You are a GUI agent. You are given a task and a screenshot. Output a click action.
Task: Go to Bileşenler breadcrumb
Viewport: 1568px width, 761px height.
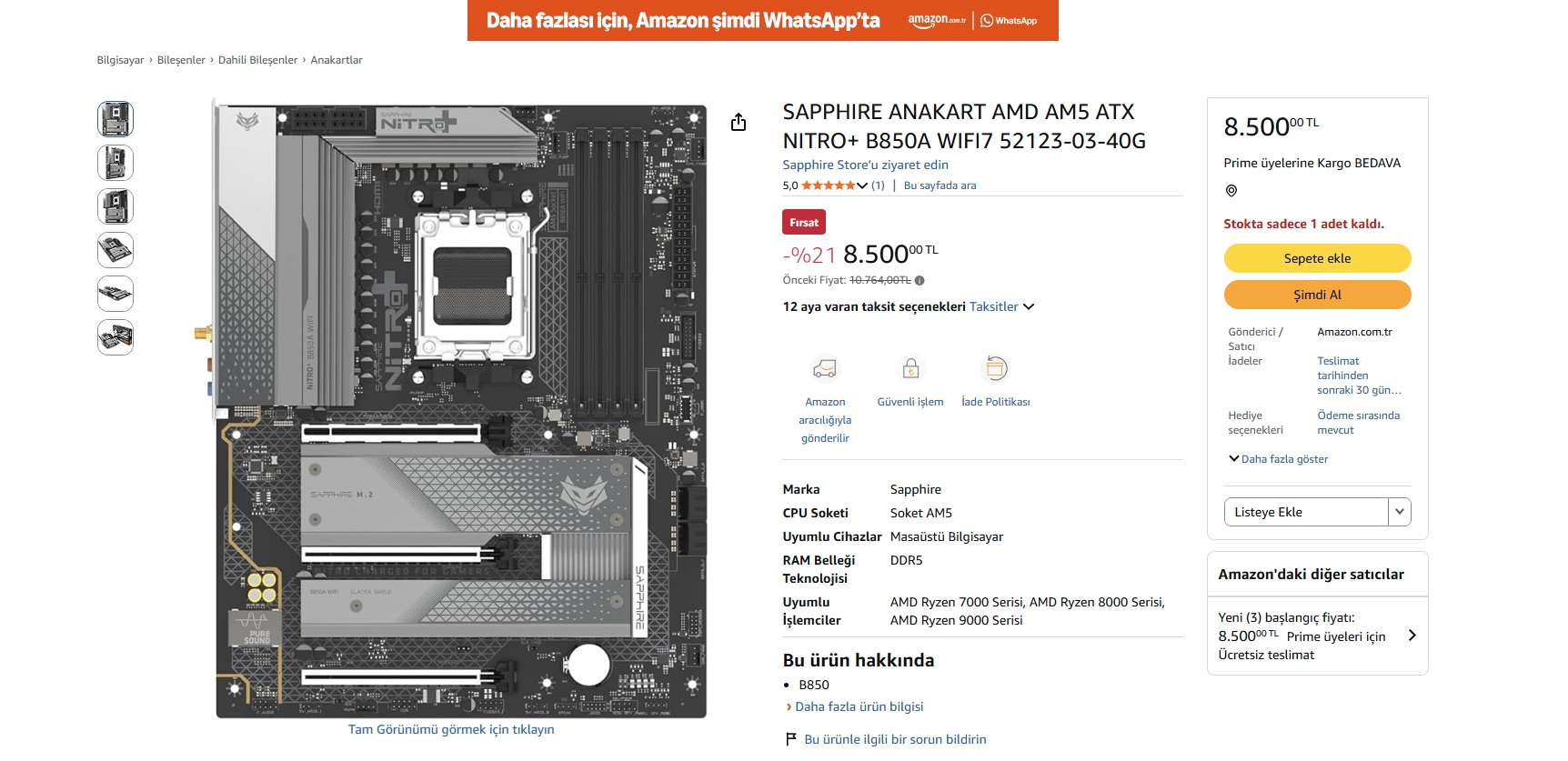coord(181,60)
